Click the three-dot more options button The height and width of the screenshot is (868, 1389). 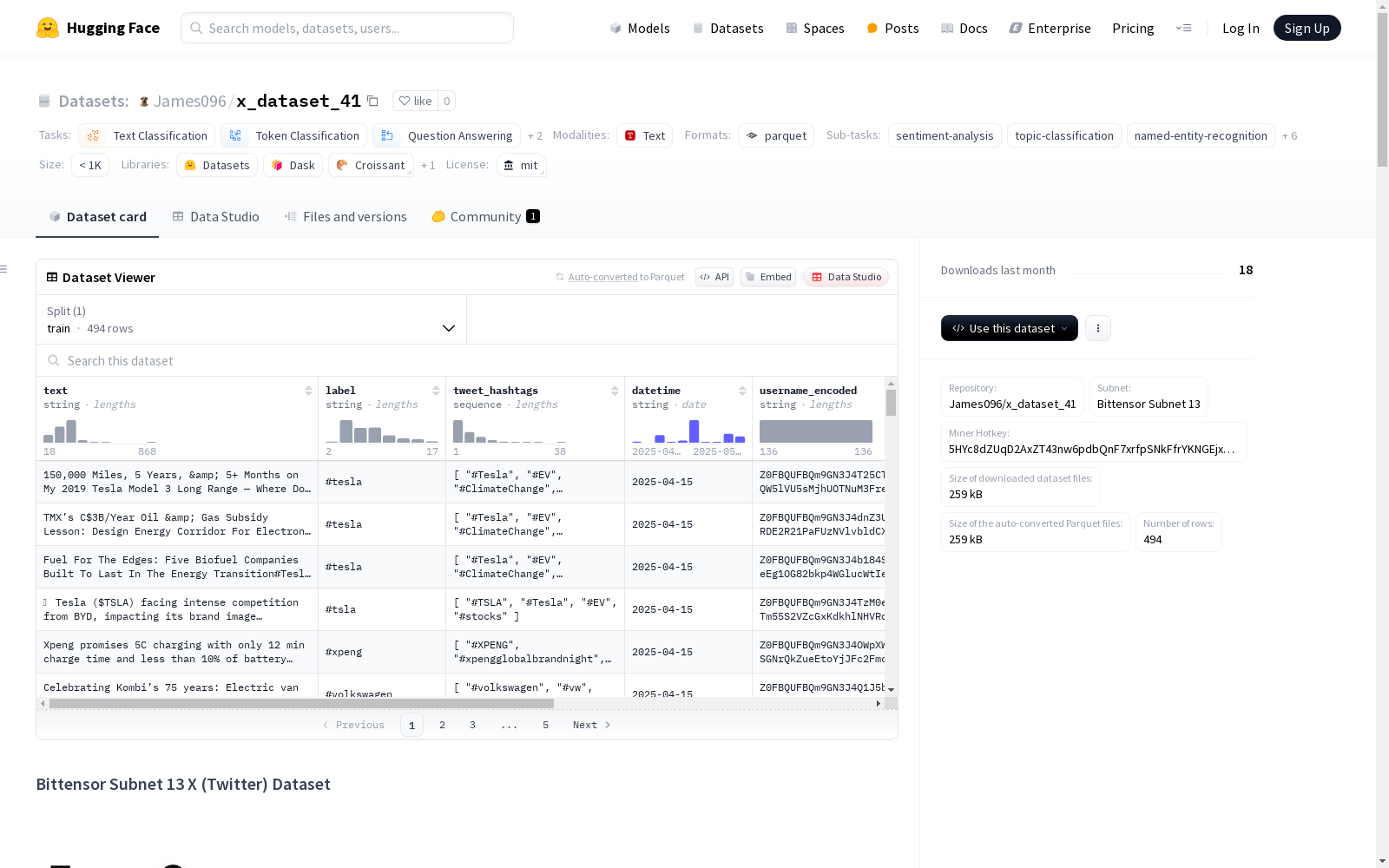tap(1098, 328)
